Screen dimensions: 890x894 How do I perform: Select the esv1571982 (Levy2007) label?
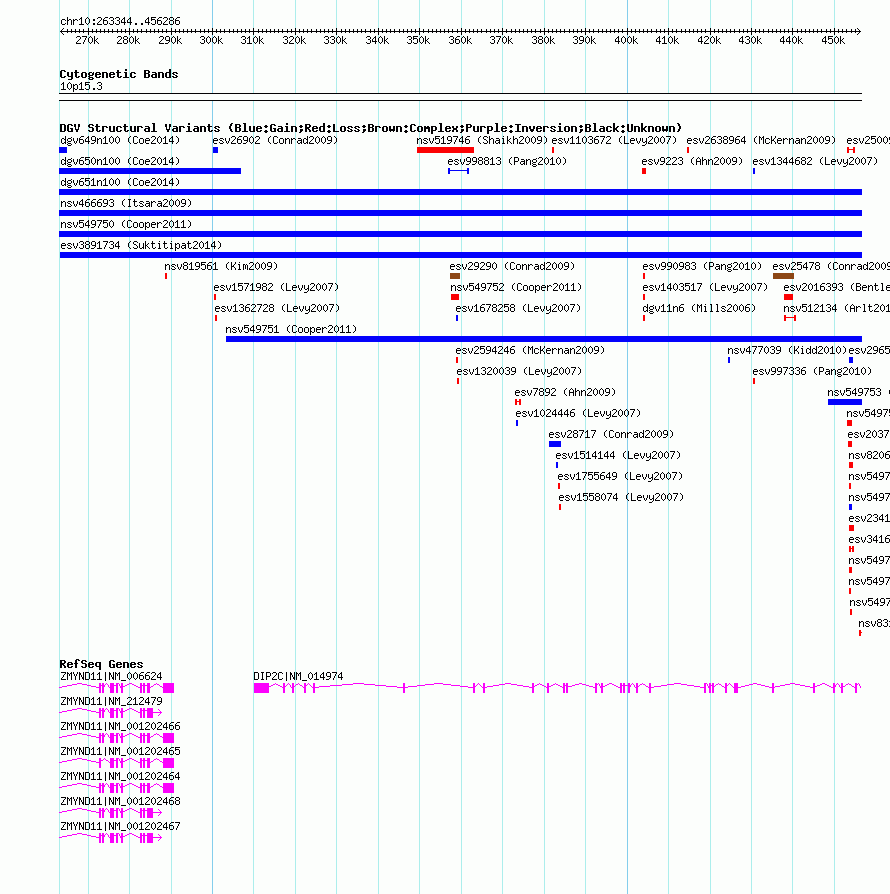(277, 287)
